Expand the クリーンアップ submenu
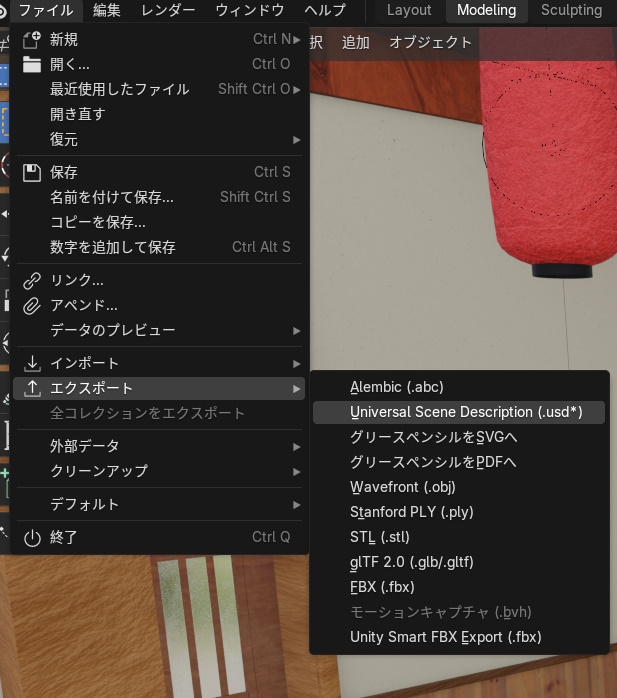This screenshot has height=698, width=617. (x=159, y=471)
